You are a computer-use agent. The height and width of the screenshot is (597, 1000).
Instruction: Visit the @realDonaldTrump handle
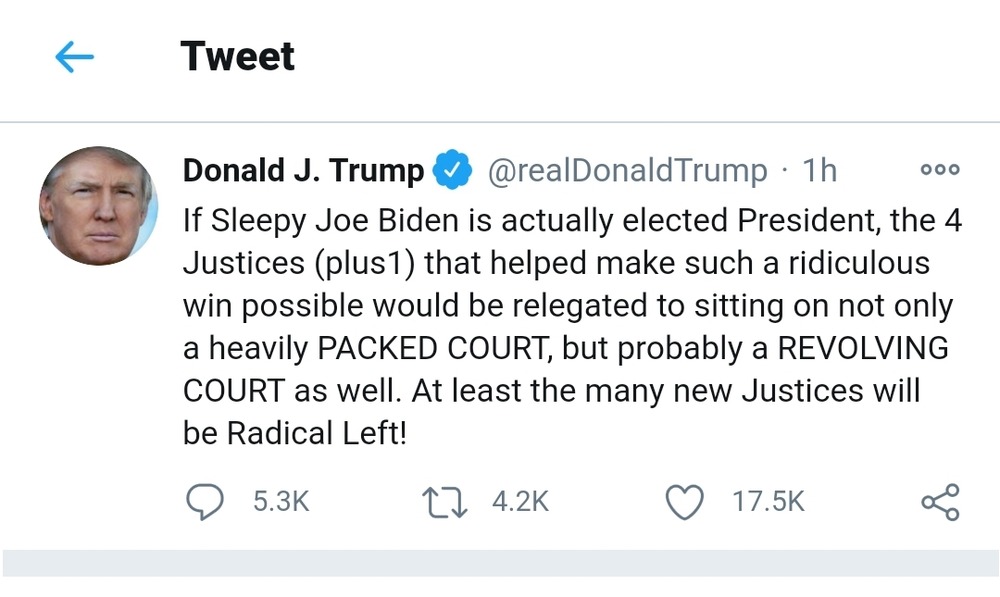(x=627, y=170)
